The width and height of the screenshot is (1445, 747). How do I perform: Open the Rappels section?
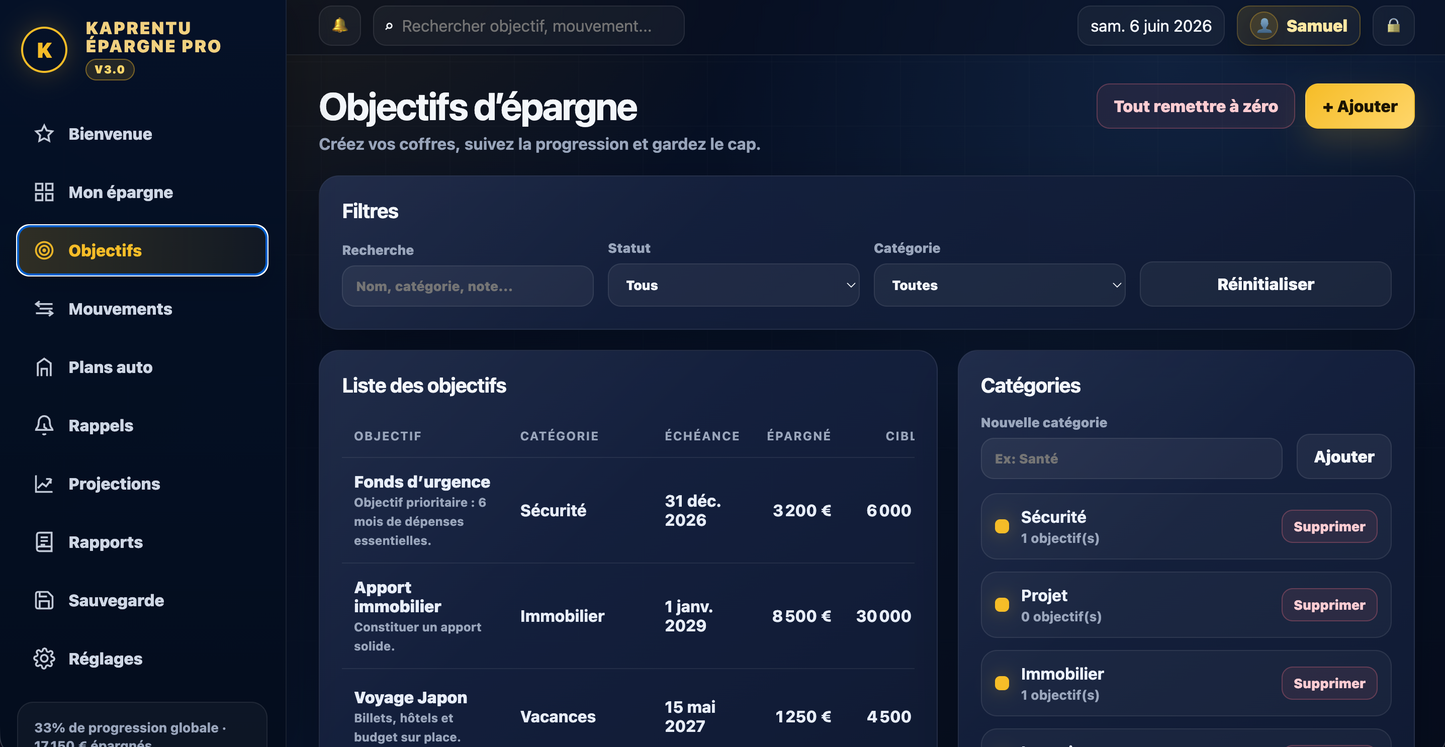pyautogui.click(x=142, y=425)
